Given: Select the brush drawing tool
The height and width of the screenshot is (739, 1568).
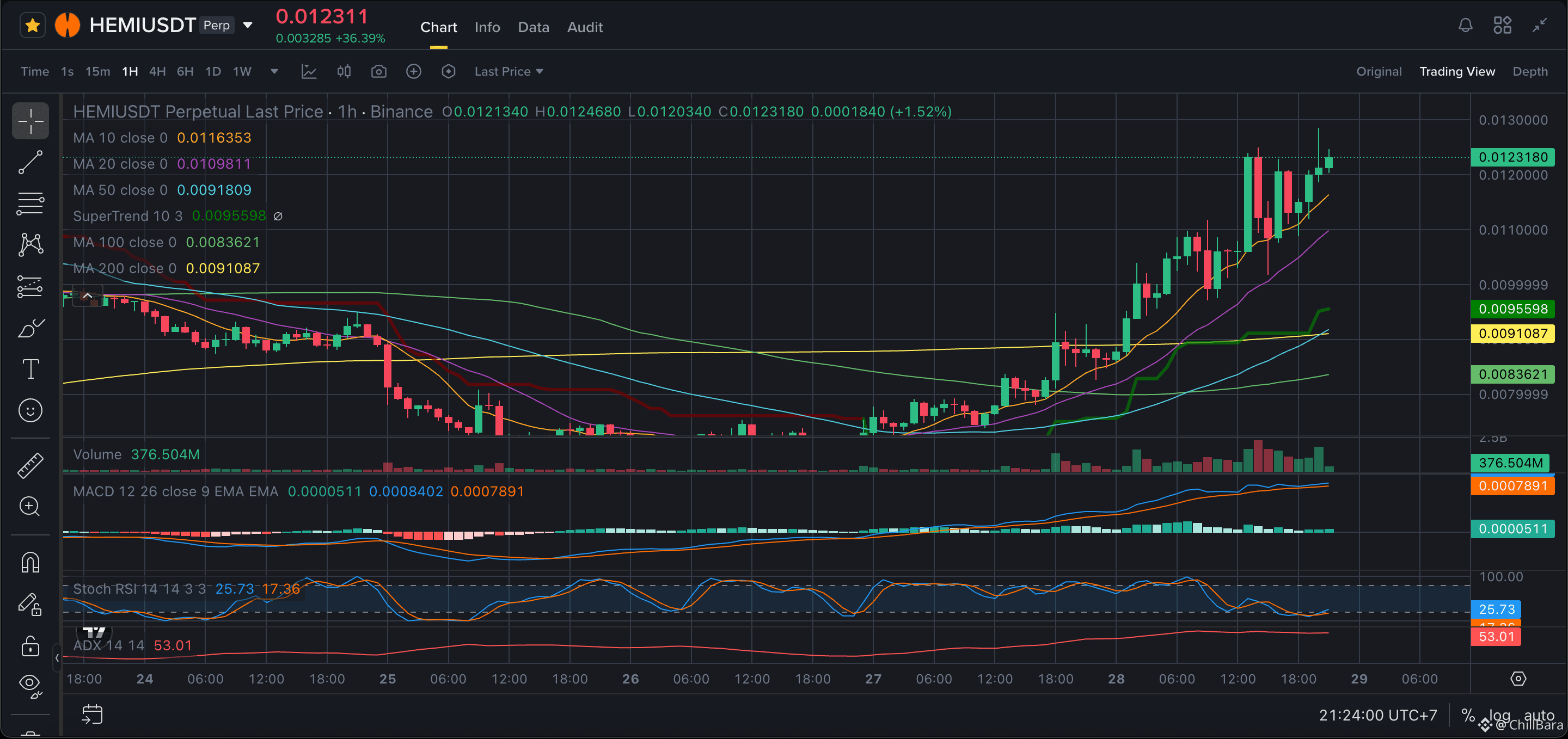Looking at the screenshot, I should 30,327.
